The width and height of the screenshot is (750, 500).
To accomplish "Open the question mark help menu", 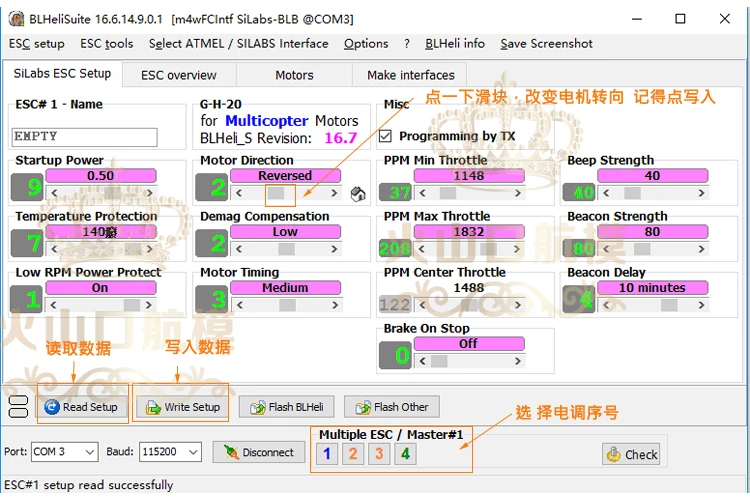I will point(407,44).
